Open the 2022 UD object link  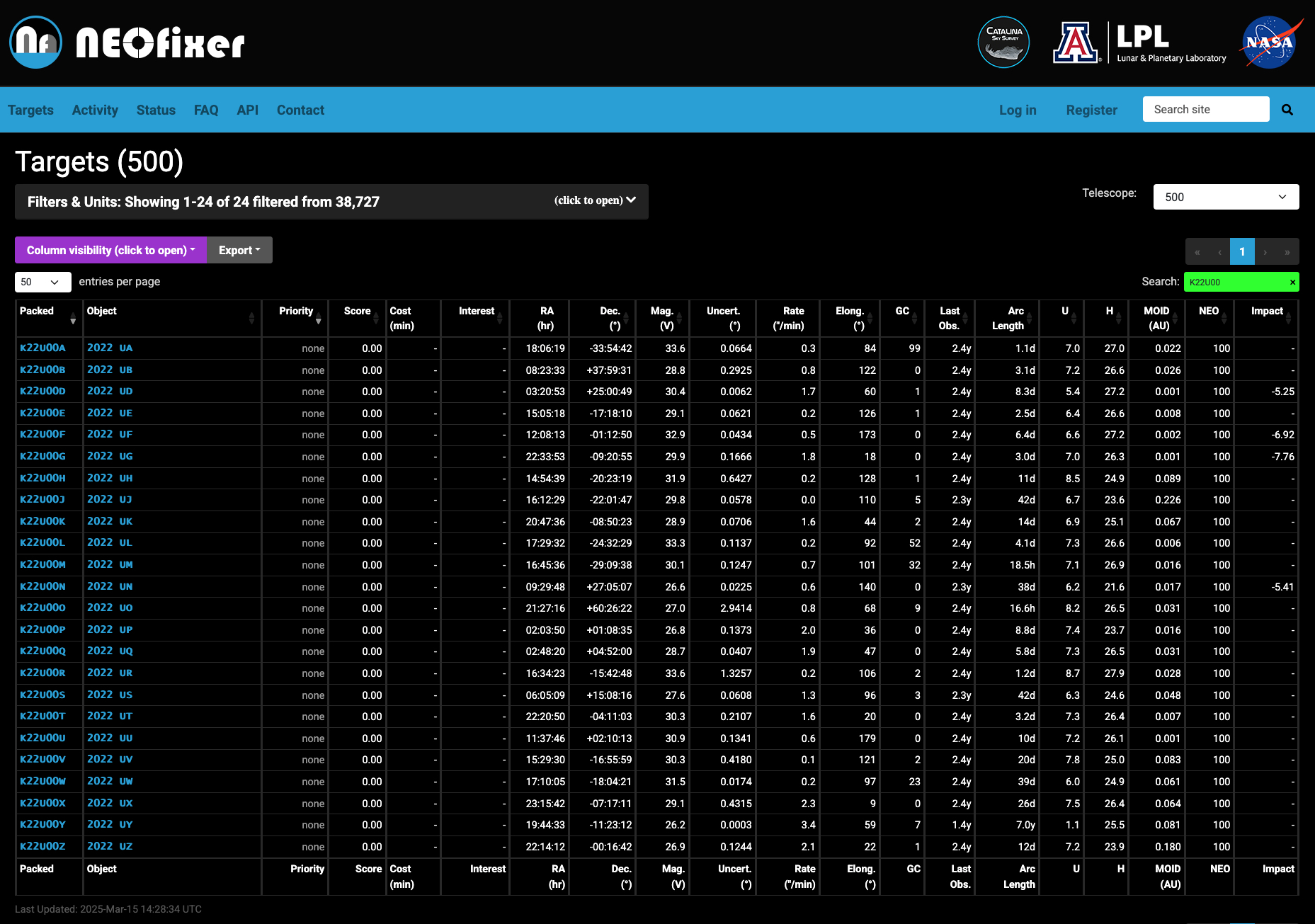pos(110,391)
